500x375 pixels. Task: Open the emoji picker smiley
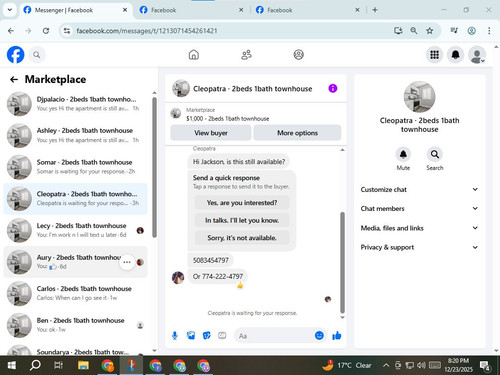(319, 335)
